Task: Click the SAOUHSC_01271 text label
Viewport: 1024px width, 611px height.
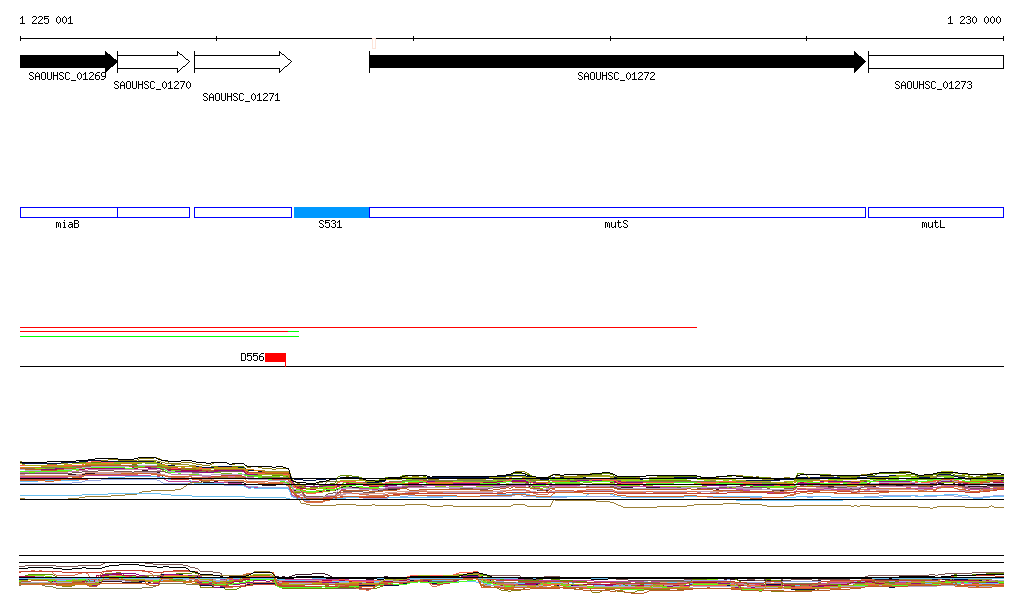Action: click(241, 97)
